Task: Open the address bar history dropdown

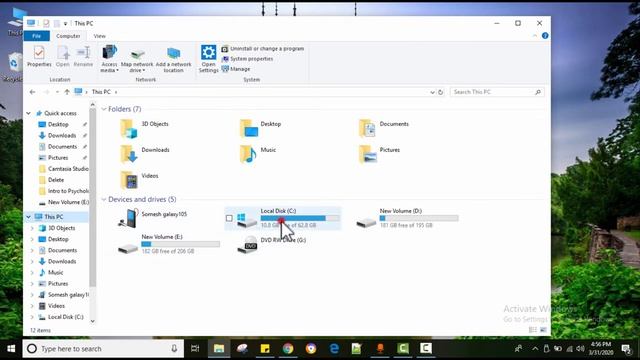Action: point(432,92)
